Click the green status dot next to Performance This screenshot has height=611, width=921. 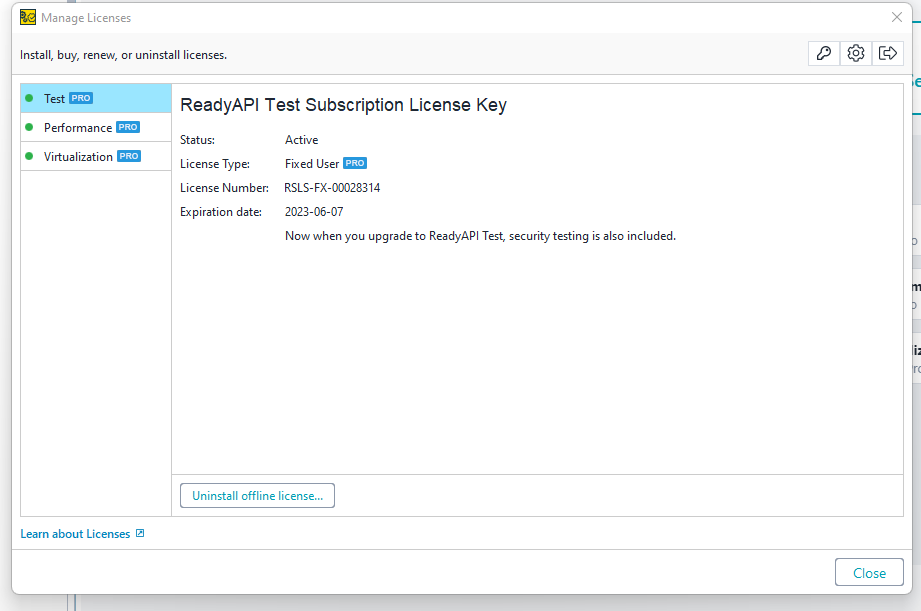(x=29, y=127)
